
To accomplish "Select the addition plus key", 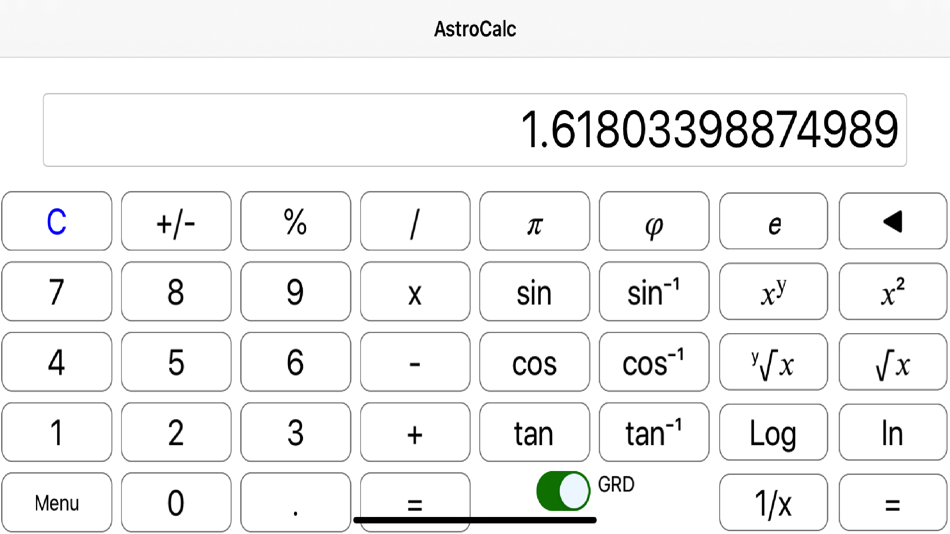I will [415, 432].
